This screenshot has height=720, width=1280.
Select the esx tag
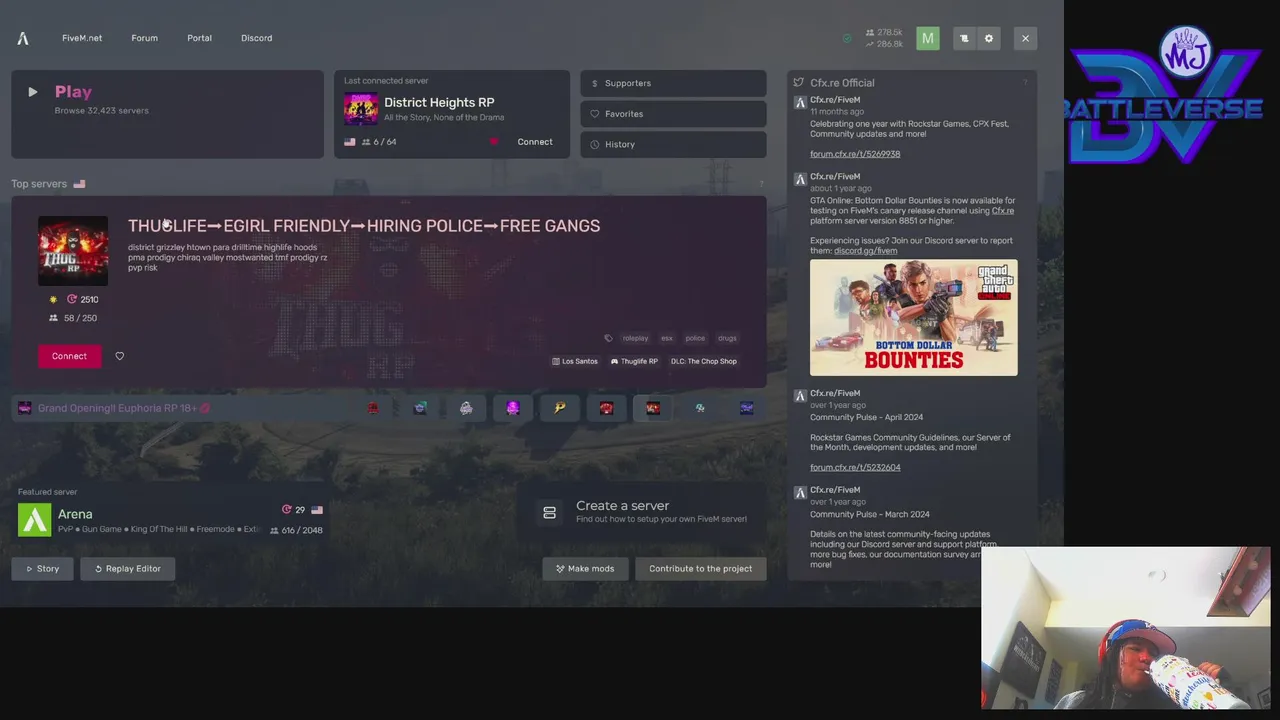click(667, 338)
